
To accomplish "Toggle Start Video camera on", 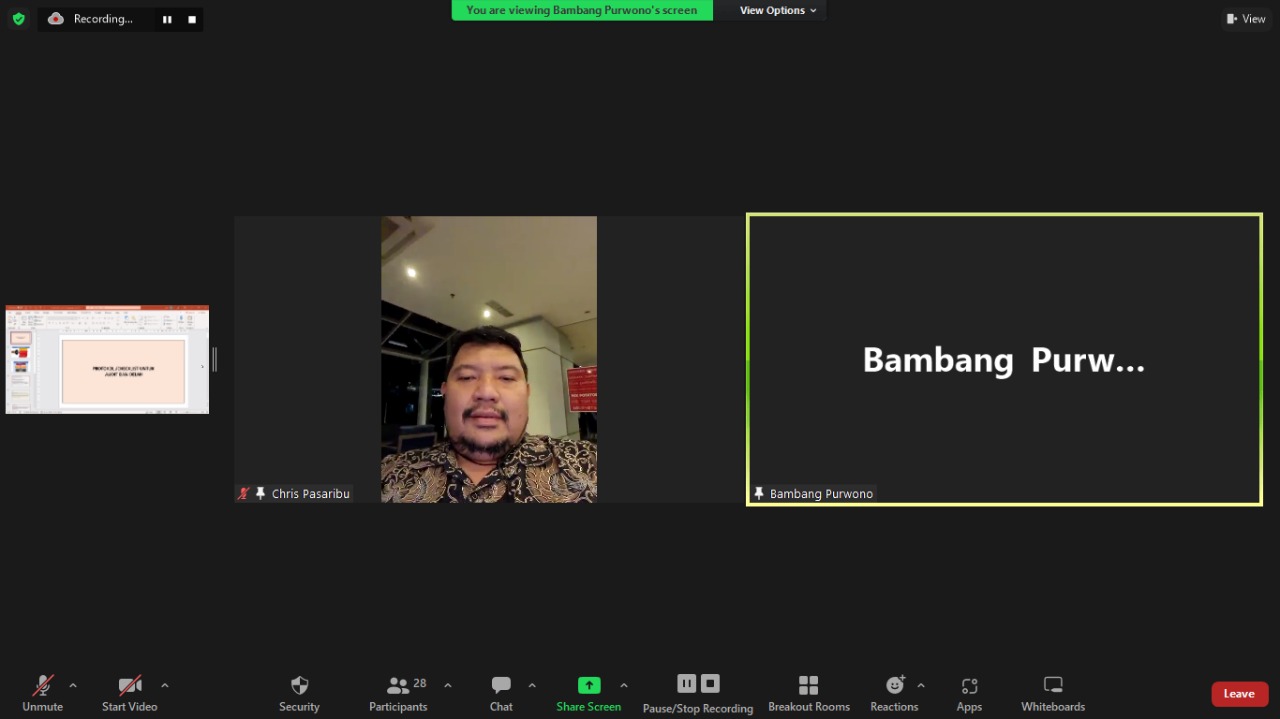I will [x=129, y=692].
